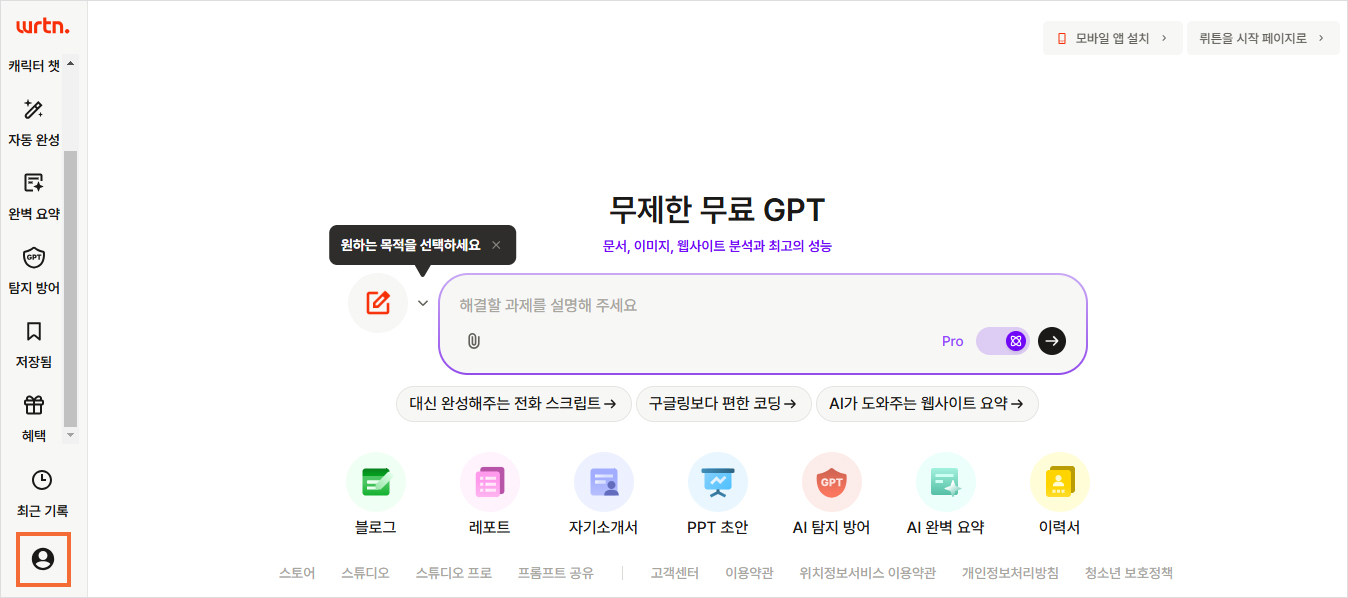Open the PPT 초안 tool icon
1348x598 pixels.
click(x=718, y=482)
